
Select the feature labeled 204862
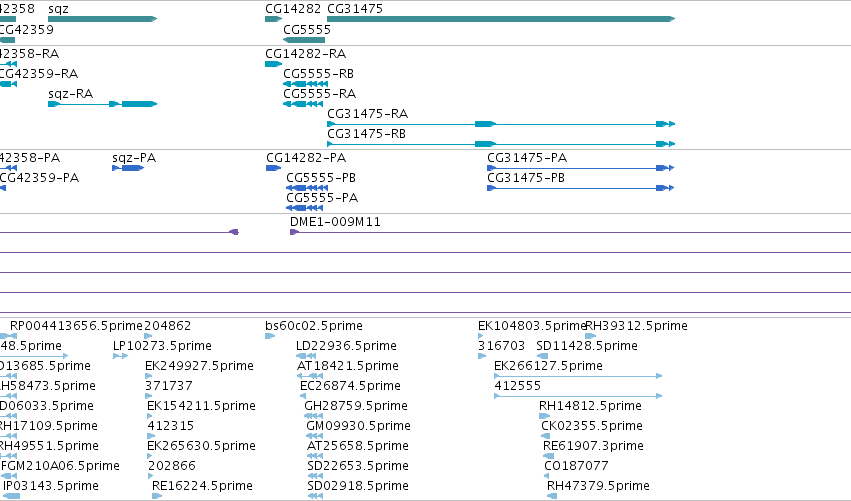168,326
